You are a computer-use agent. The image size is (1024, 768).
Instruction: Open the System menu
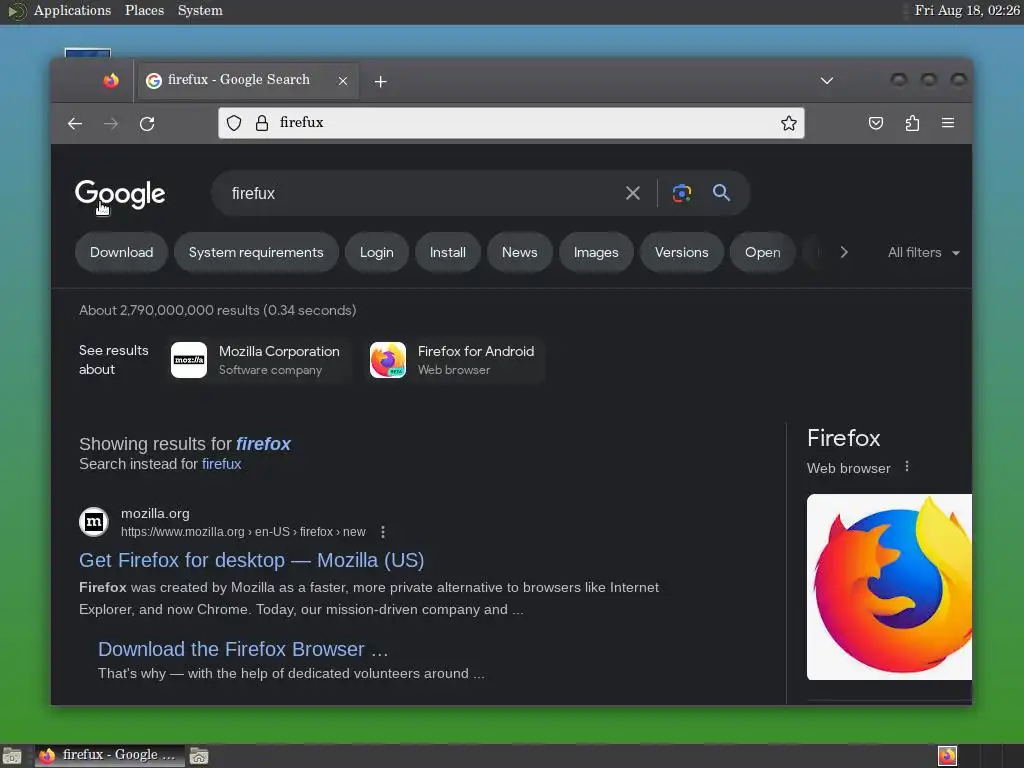tap(200, 10)
